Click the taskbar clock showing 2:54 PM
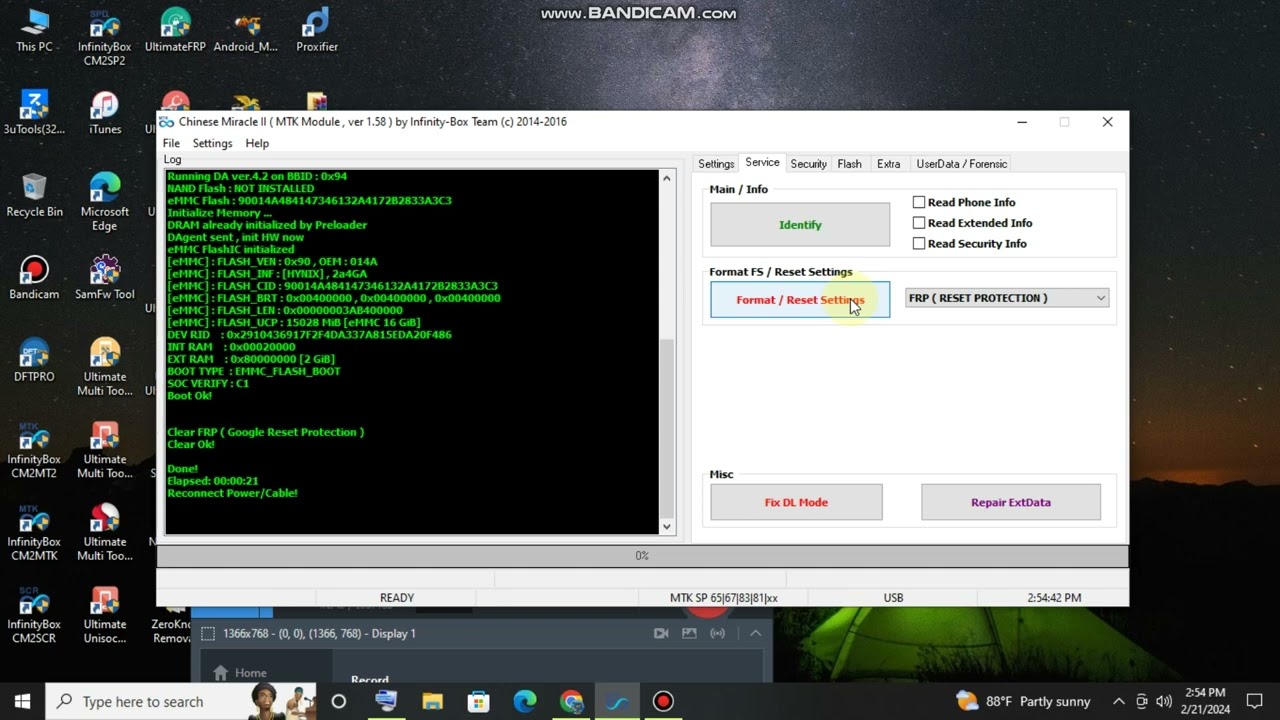 point(1205,701)
